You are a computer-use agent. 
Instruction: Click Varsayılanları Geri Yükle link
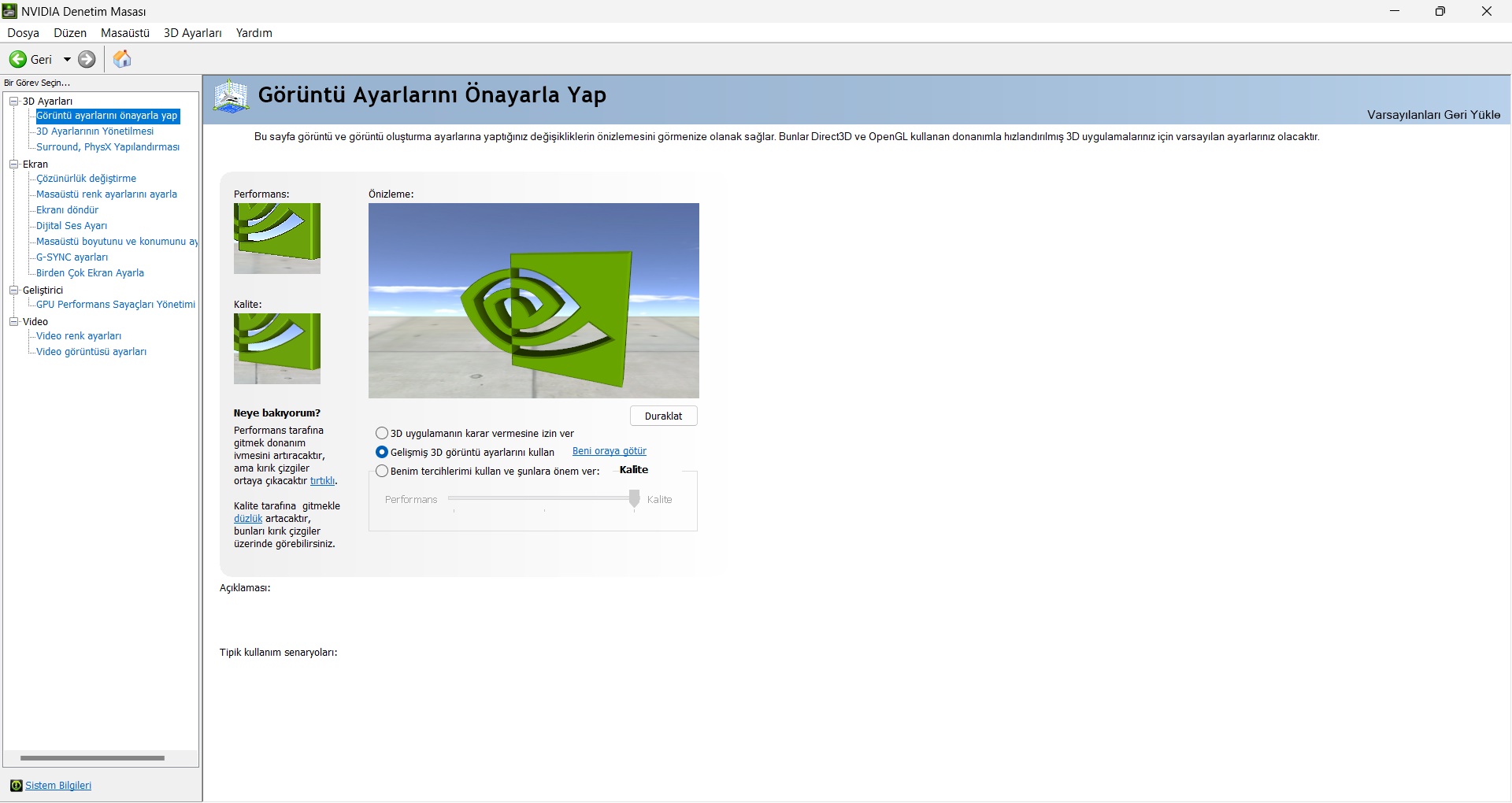pos(1433,115)
